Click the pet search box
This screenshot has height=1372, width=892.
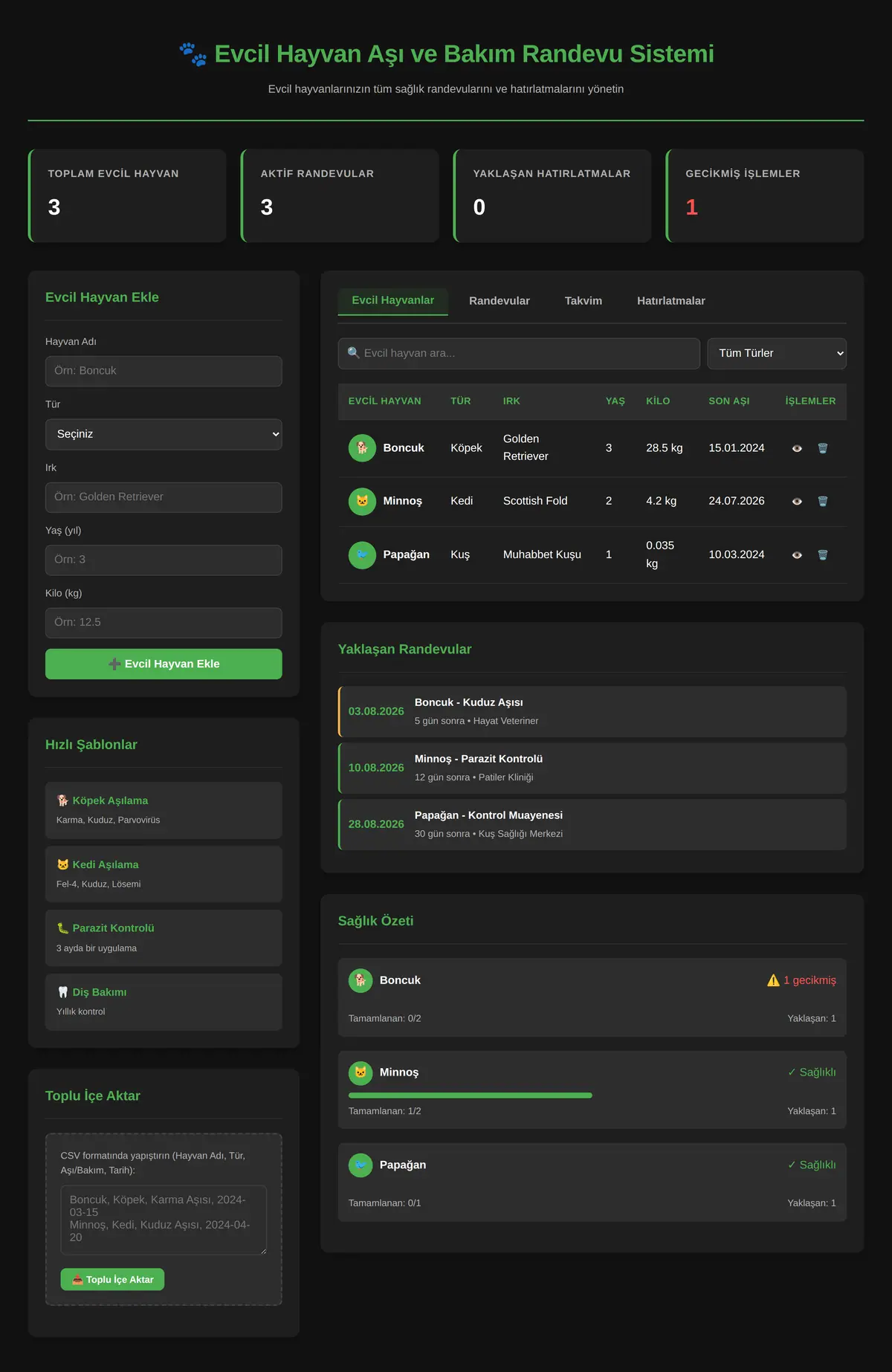pos(519,354)
